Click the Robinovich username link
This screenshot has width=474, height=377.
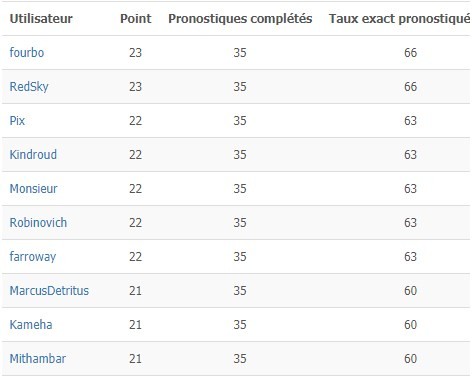point(38,223)
